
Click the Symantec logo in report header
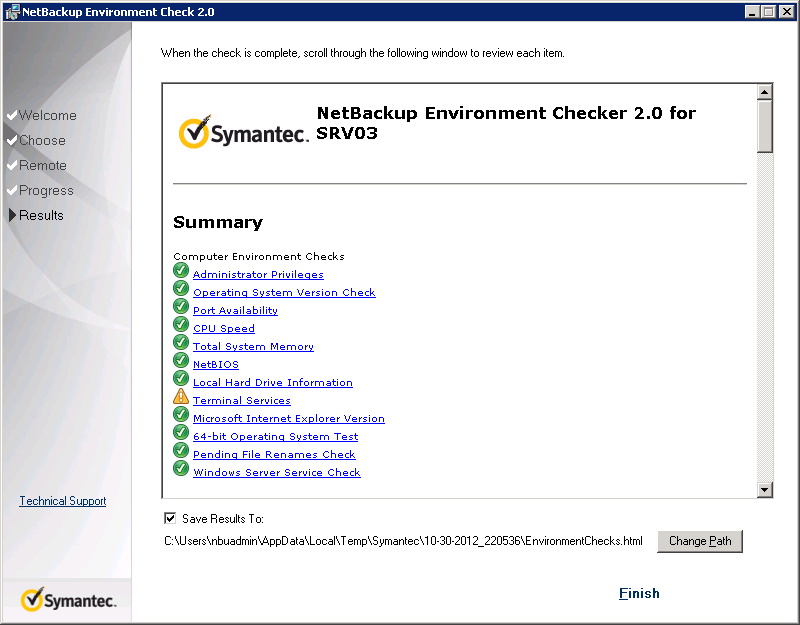click(x=243, y=132)
